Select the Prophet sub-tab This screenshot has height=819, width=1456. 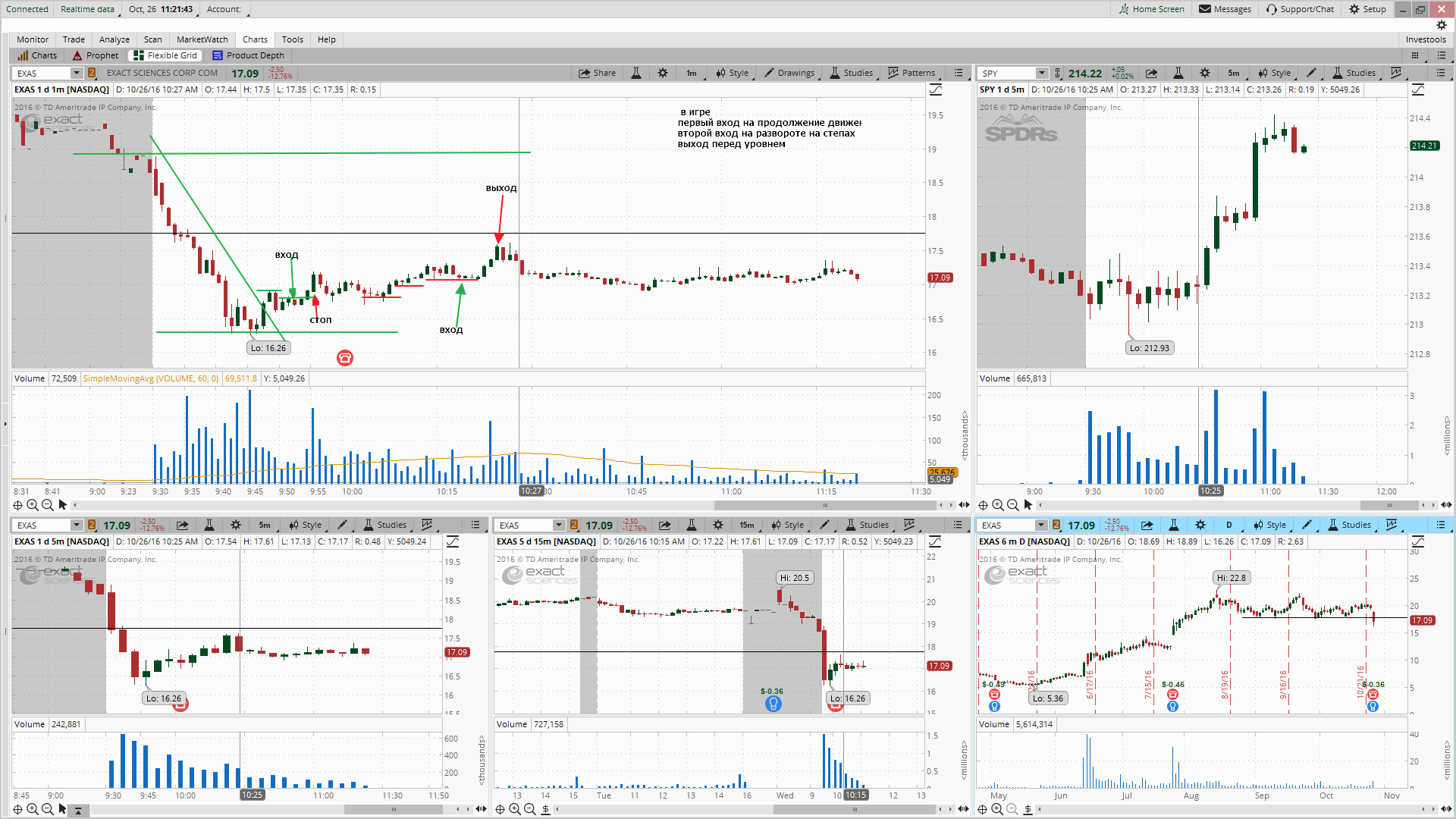click(x=96, y=55)
